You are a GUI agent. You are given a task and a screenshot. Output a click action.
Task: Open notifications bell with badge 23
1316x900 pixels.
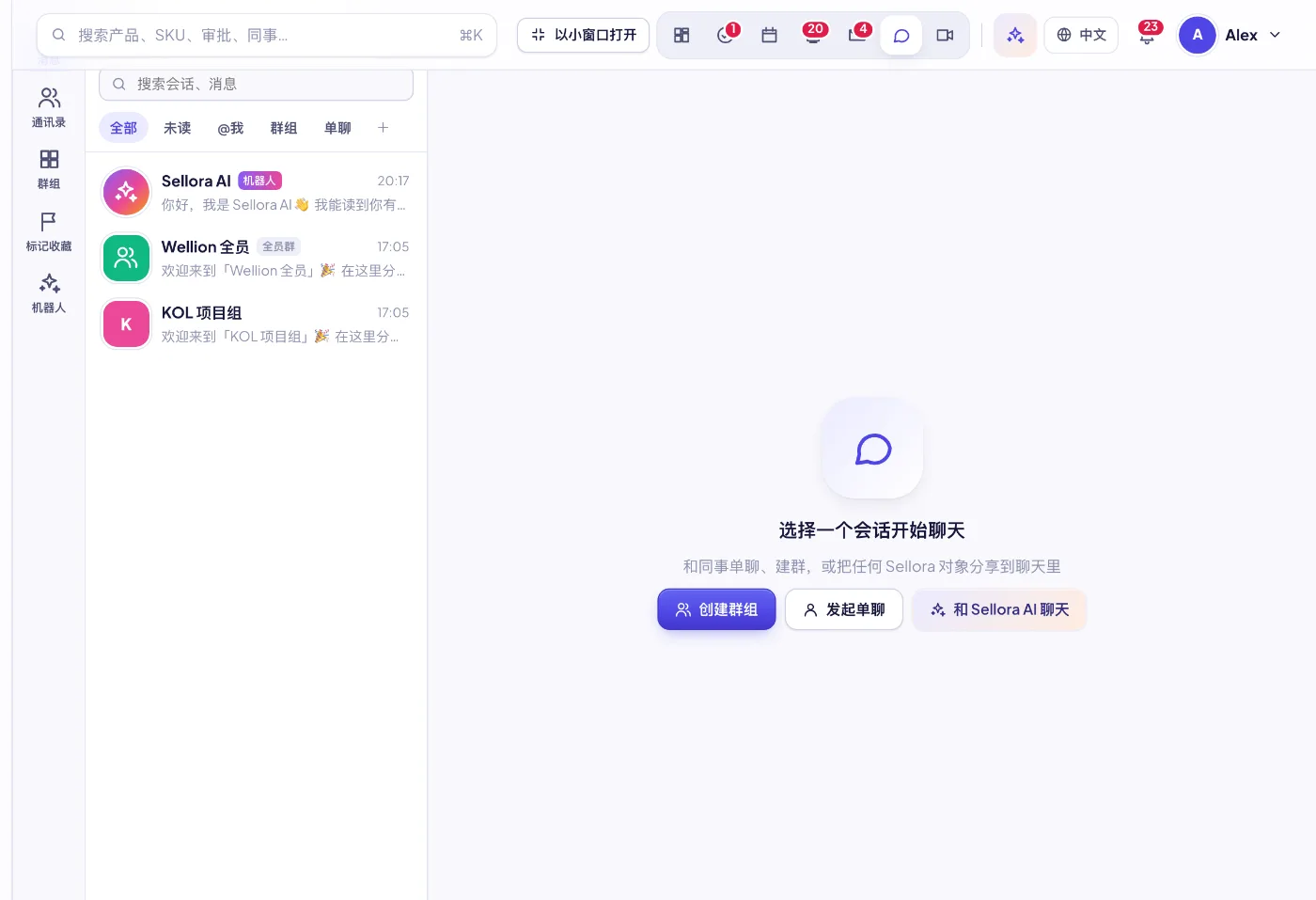[1147, 35]
